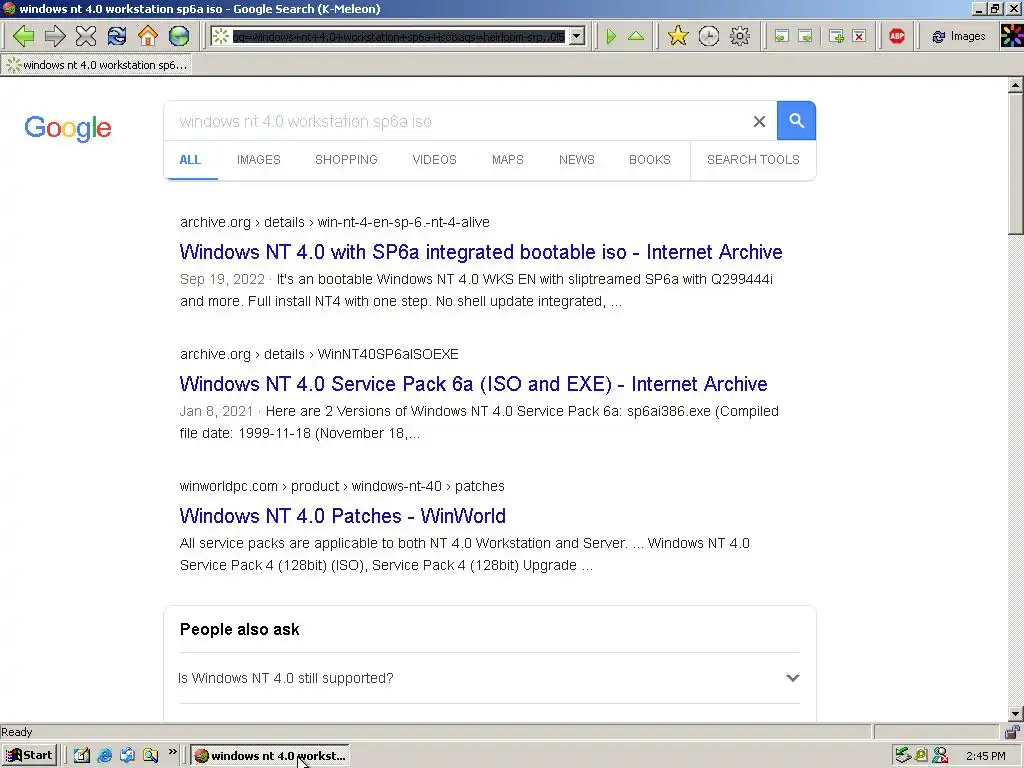Viewport: 1024px width, 768px height.
Task: Click the winworldpc.com patches breadcrumb
Action: coord(342,486)
